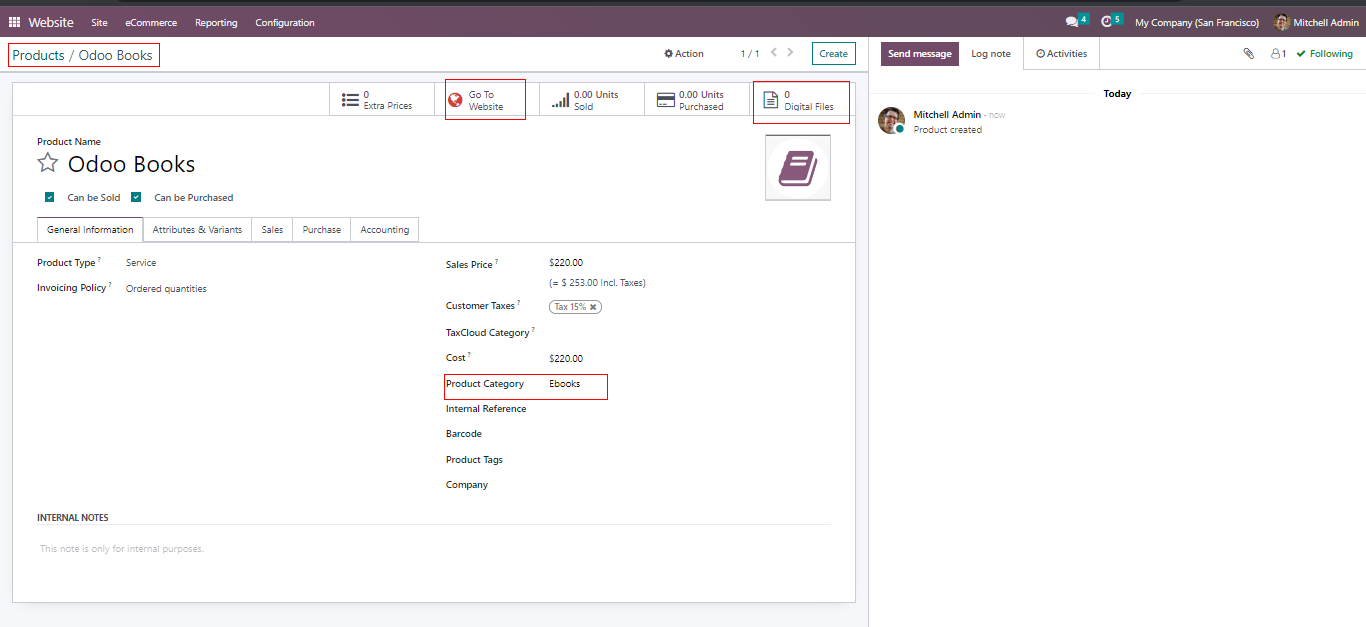Click the Create button
Viewport: 1366px width, 627px height.
click(x=833, y=54)
